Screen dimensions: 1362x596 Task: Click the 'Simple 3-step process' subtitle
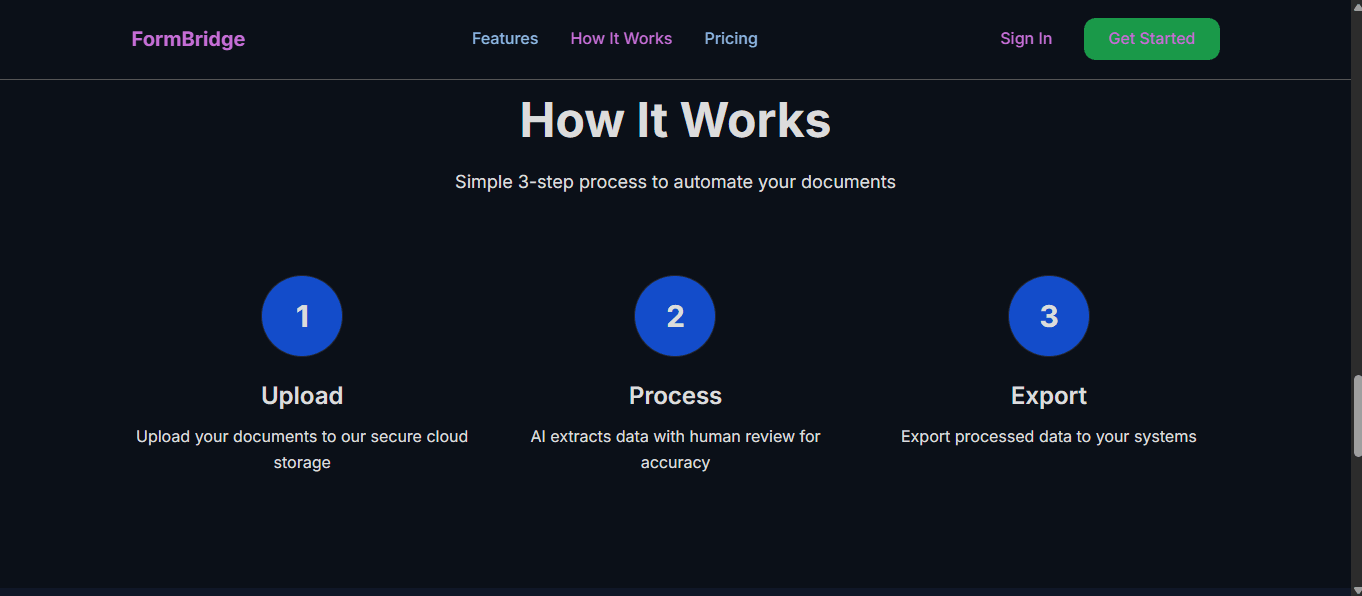pyautogui.click(x=675, y=182)
